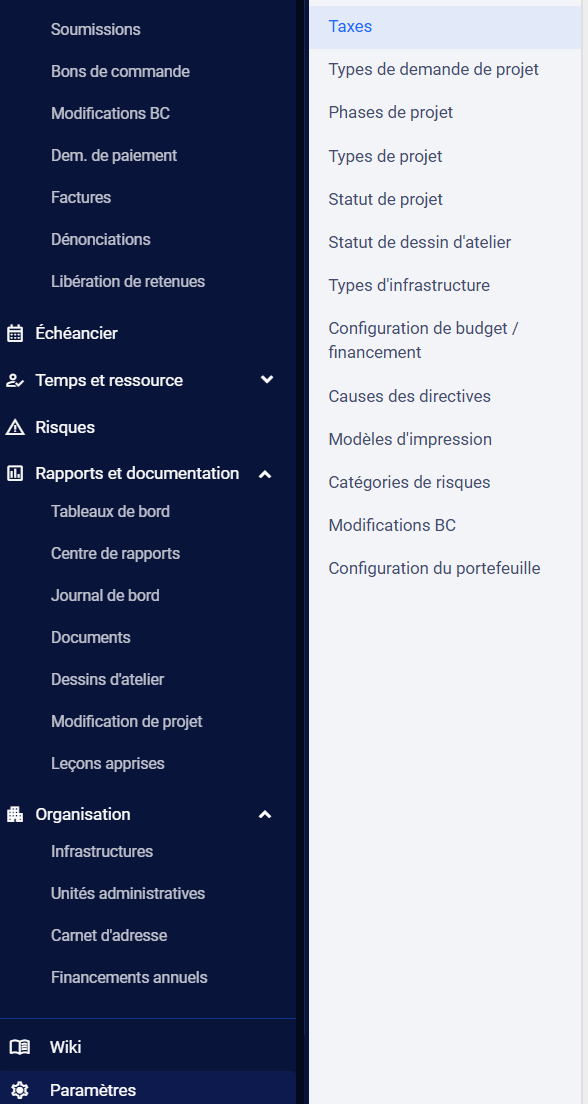
Task: Click the Rapports et documentation chart icon
Action: 15,474
